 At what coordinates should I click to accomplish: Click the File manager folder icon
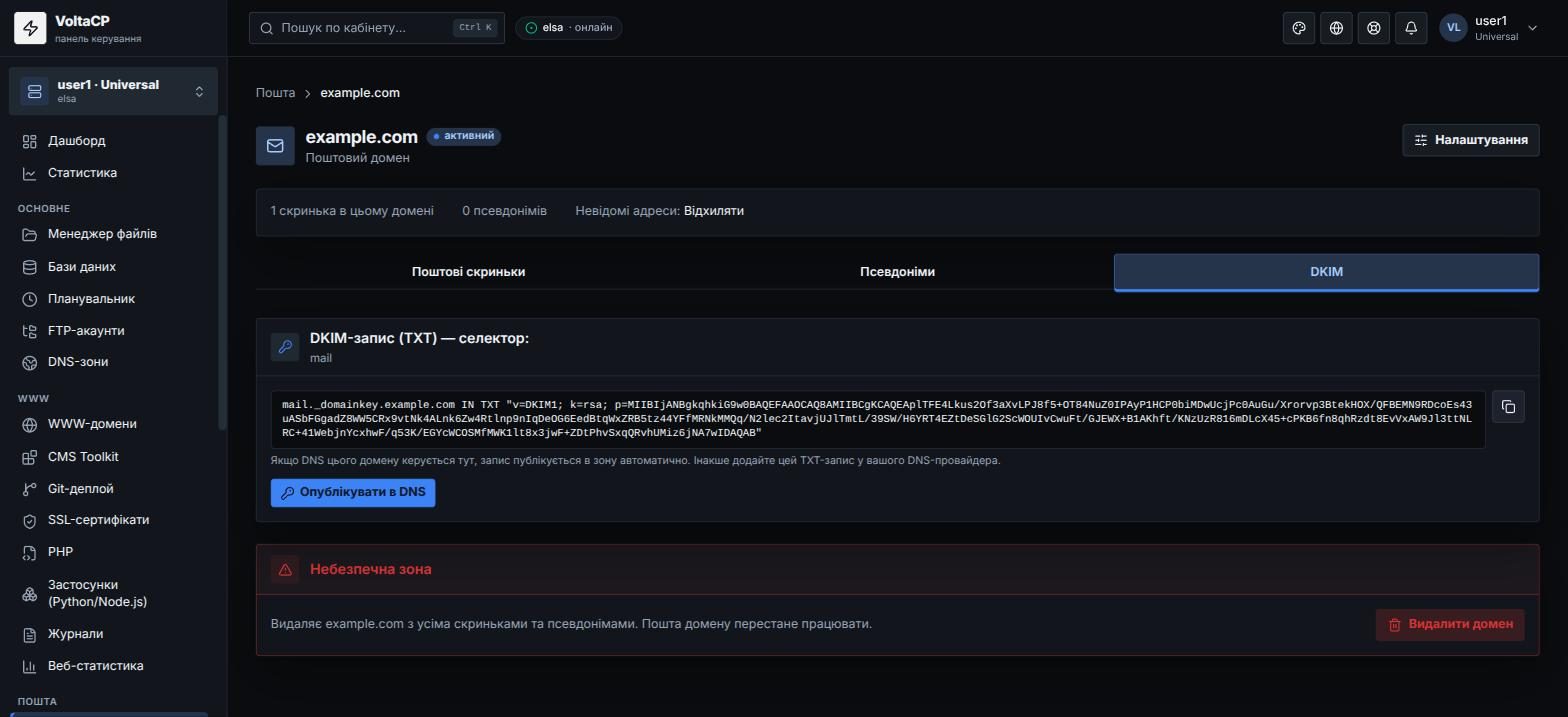30,234
